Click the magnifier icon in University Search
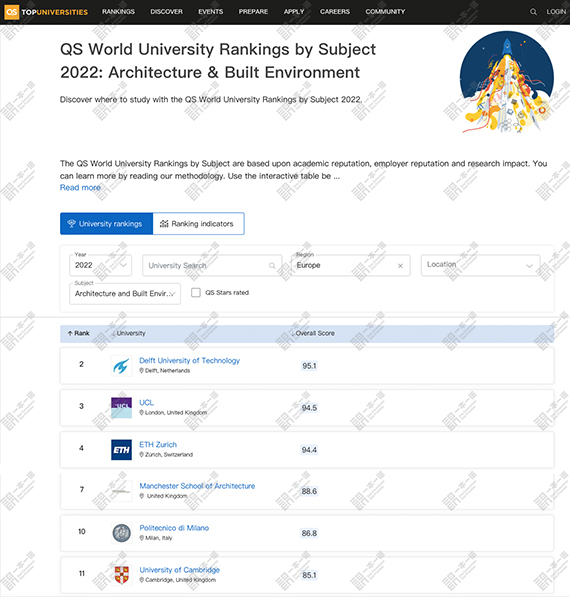The height and width of the screenshot is (597, 570). pyautogui.click(x=272, y=266)
